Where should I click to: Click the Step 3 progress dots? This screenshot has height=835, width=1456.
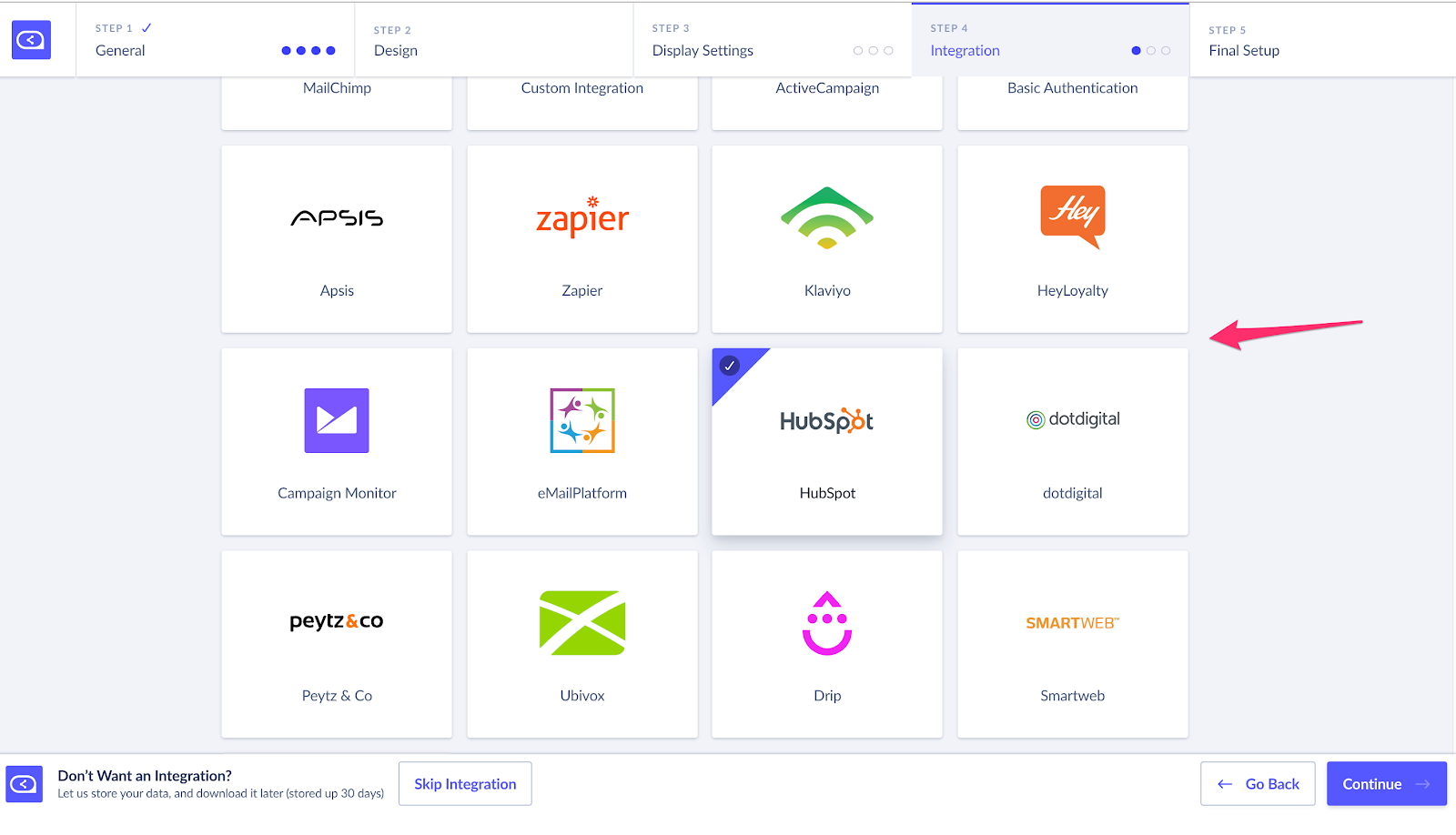pos(873,51)
